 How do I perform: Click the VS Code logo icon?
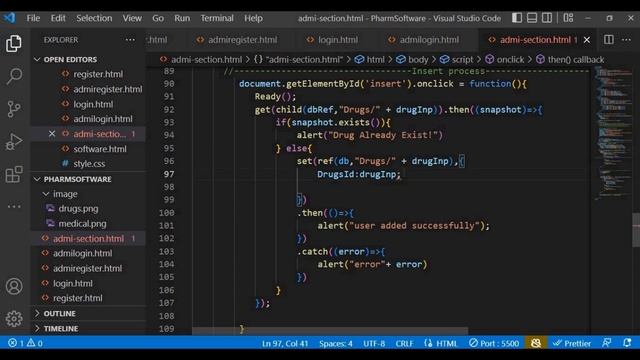(x=9, y=18)
